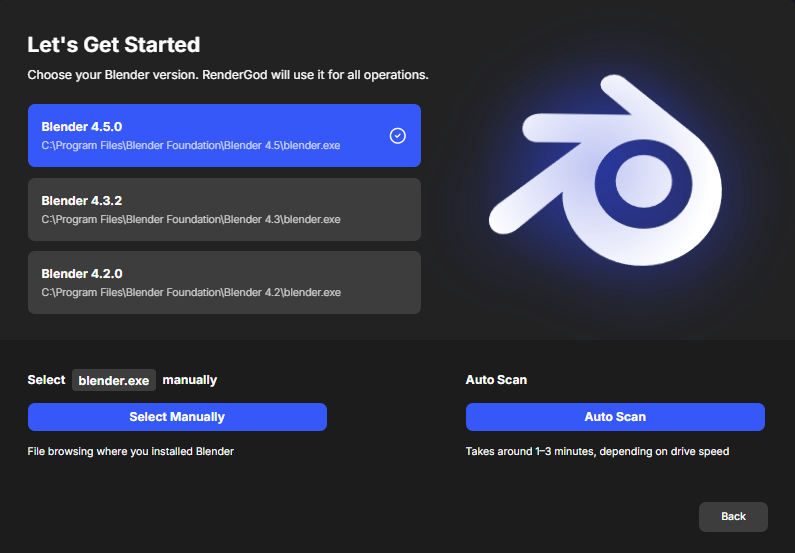This screenshot has height=553, width=795.
Task: Click the checkmark icon on Blender 4.5.0
Action: 398,136
